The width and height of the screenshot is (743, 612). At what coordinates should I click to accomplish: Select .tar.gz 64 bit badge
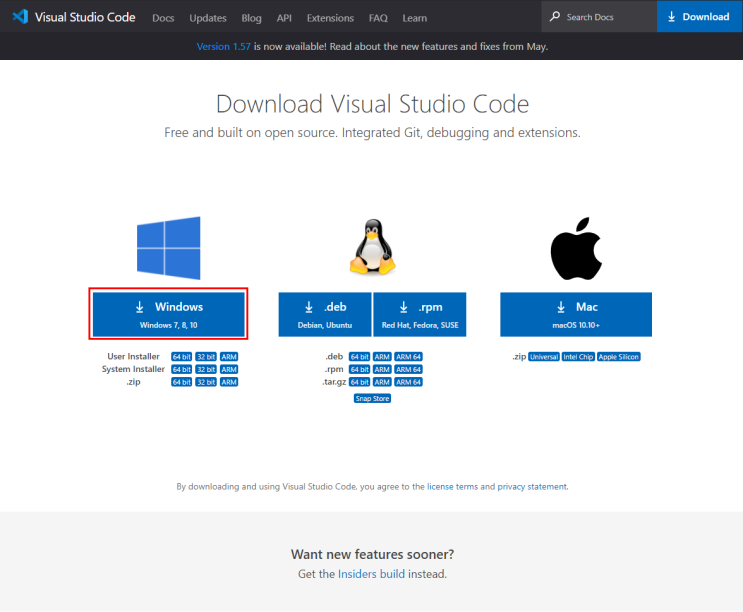pos(359,382)
